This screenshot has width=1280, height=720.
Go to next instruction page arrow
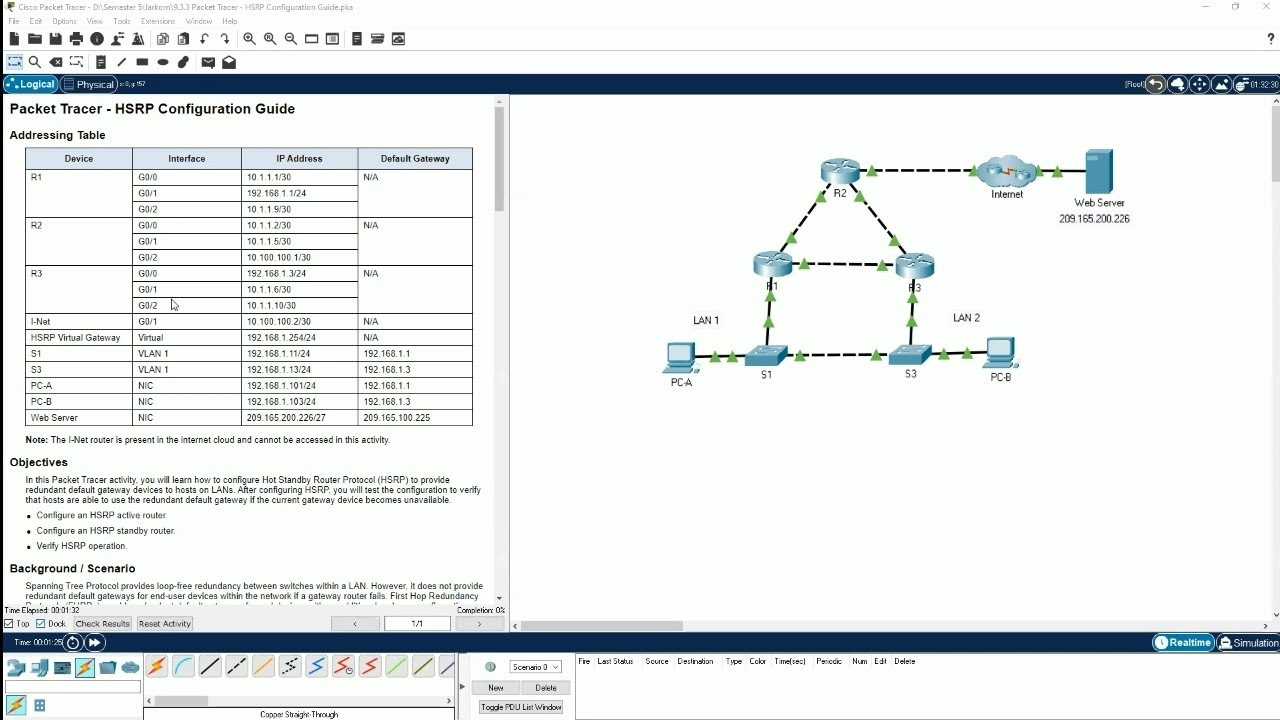click(x=479, y=624)
